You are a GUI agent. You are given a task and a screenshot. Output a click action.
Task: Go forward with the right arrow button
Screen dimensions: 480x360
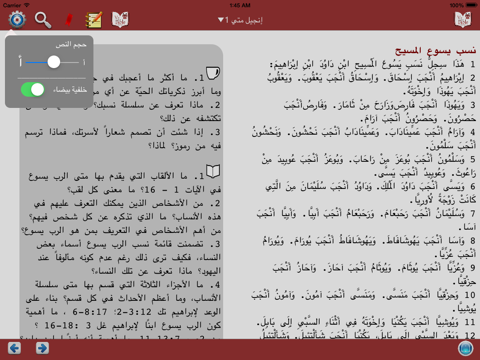42,348
